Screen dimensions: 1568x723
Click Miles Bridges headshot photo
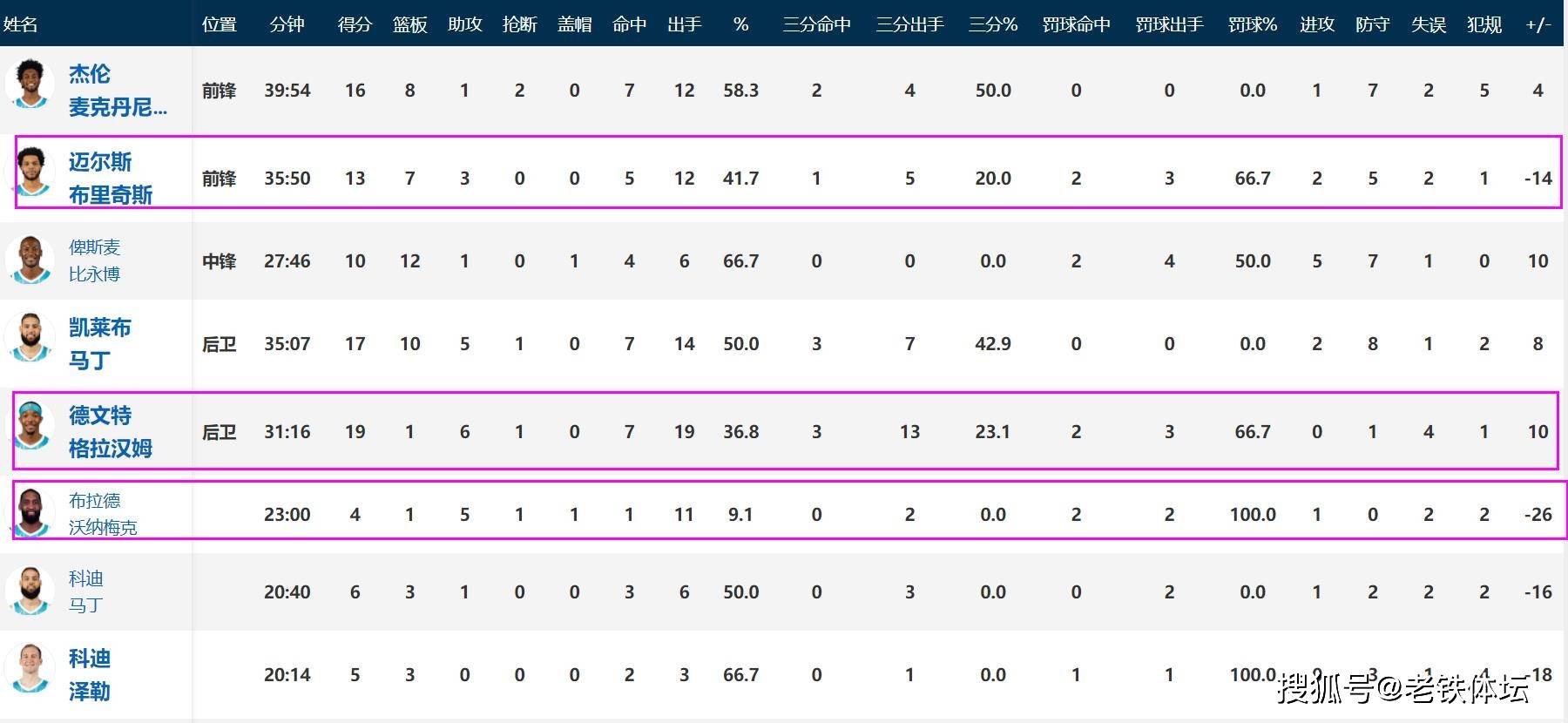click(x=32, y=172)
